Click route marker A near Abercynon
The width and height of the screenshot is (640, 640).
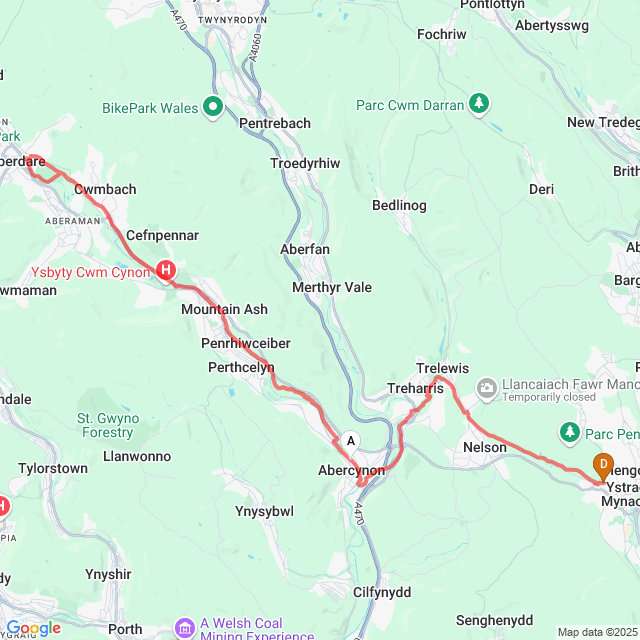tap(351, 442)
